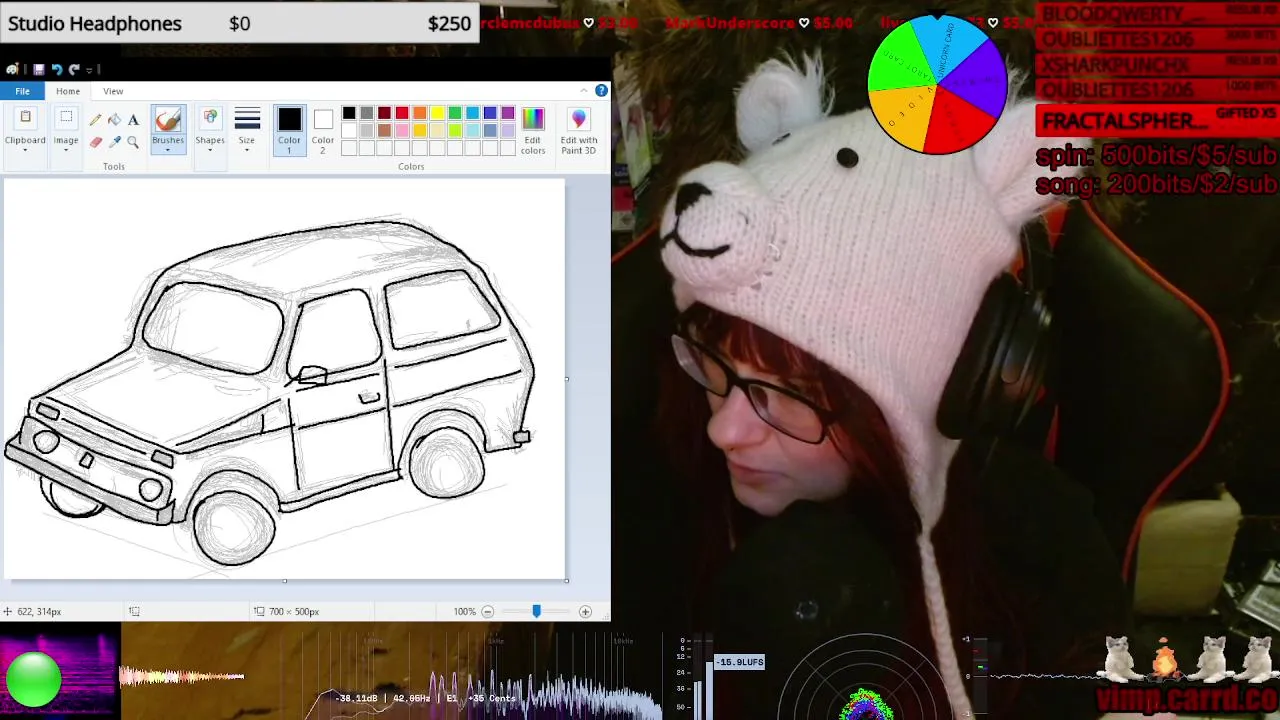
Task: Pick the indigo palette swatch
Action: [x=490, y=113]
